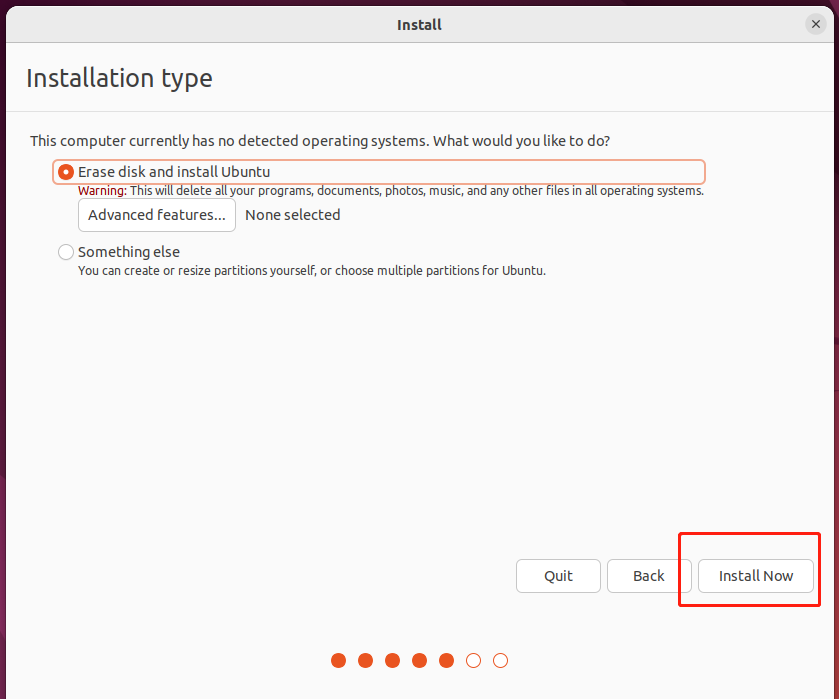Screen dimensions: 839x699
Task: Click the first empty progress dot
Action: (474, 660)
